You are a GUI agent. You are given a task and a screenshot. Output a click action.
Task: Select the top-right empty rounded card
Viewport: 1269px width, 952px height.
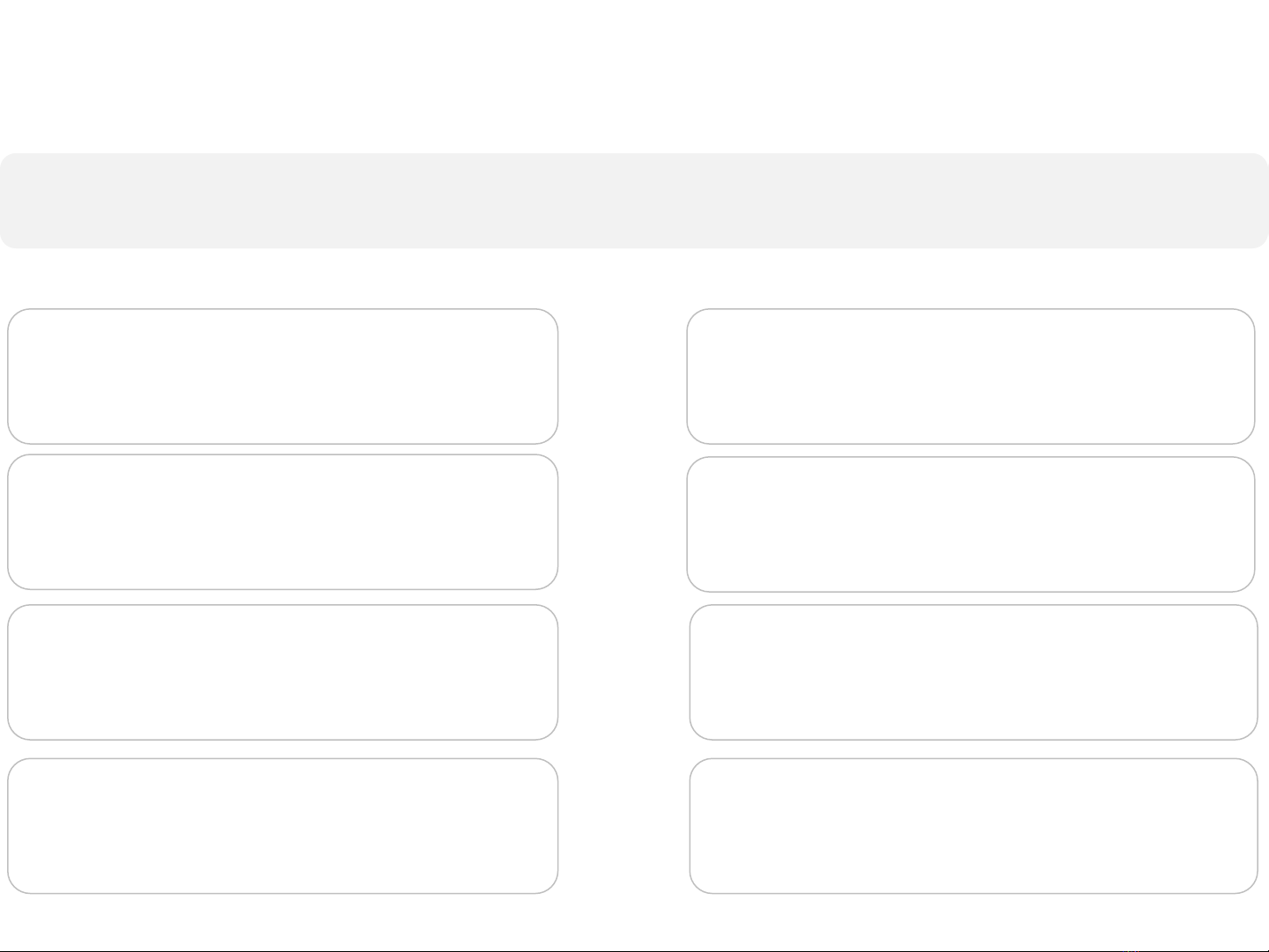(x=970, y=376)
